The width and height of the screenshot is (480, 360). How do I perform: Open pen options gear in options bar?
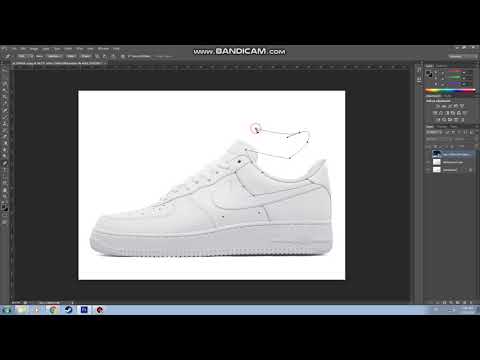(122, 56)
